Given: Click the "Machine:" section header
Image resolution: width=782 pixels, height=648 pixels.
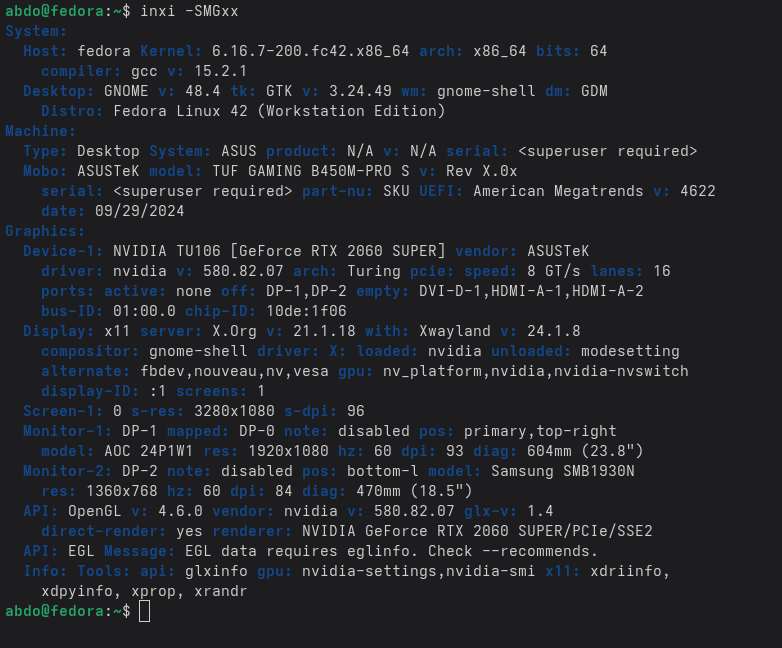Looking at the screenshot, I should tap(40, 131).
